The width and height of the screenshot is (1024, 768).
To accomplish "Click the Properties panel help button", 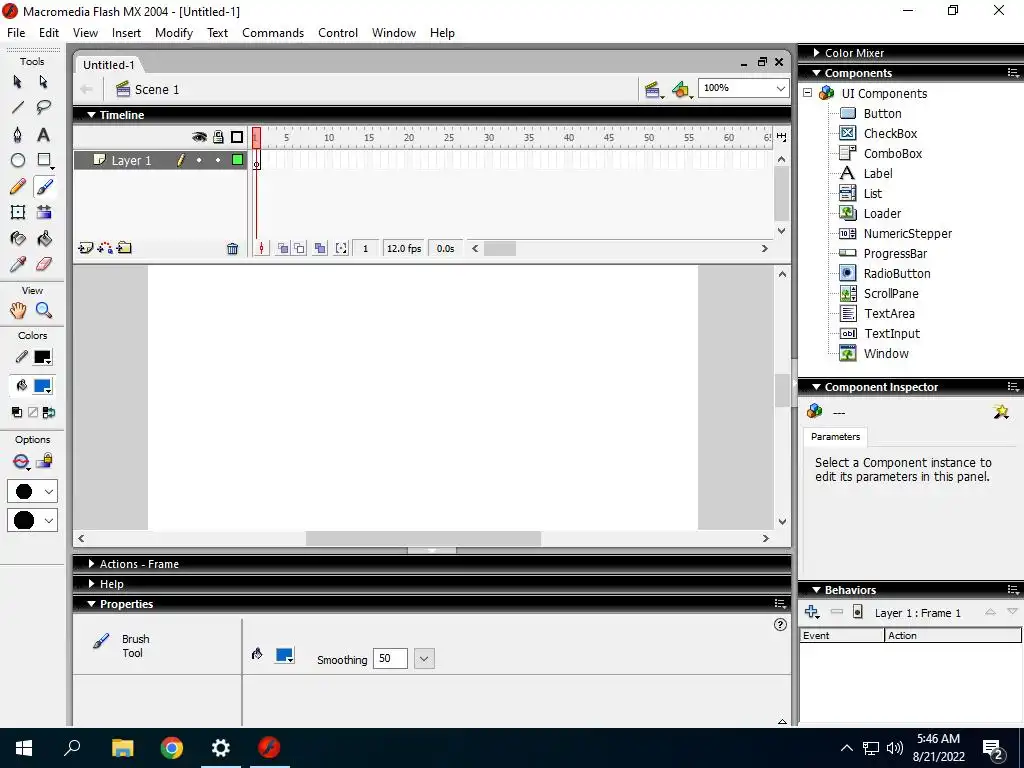I will [x=780, y=624].
